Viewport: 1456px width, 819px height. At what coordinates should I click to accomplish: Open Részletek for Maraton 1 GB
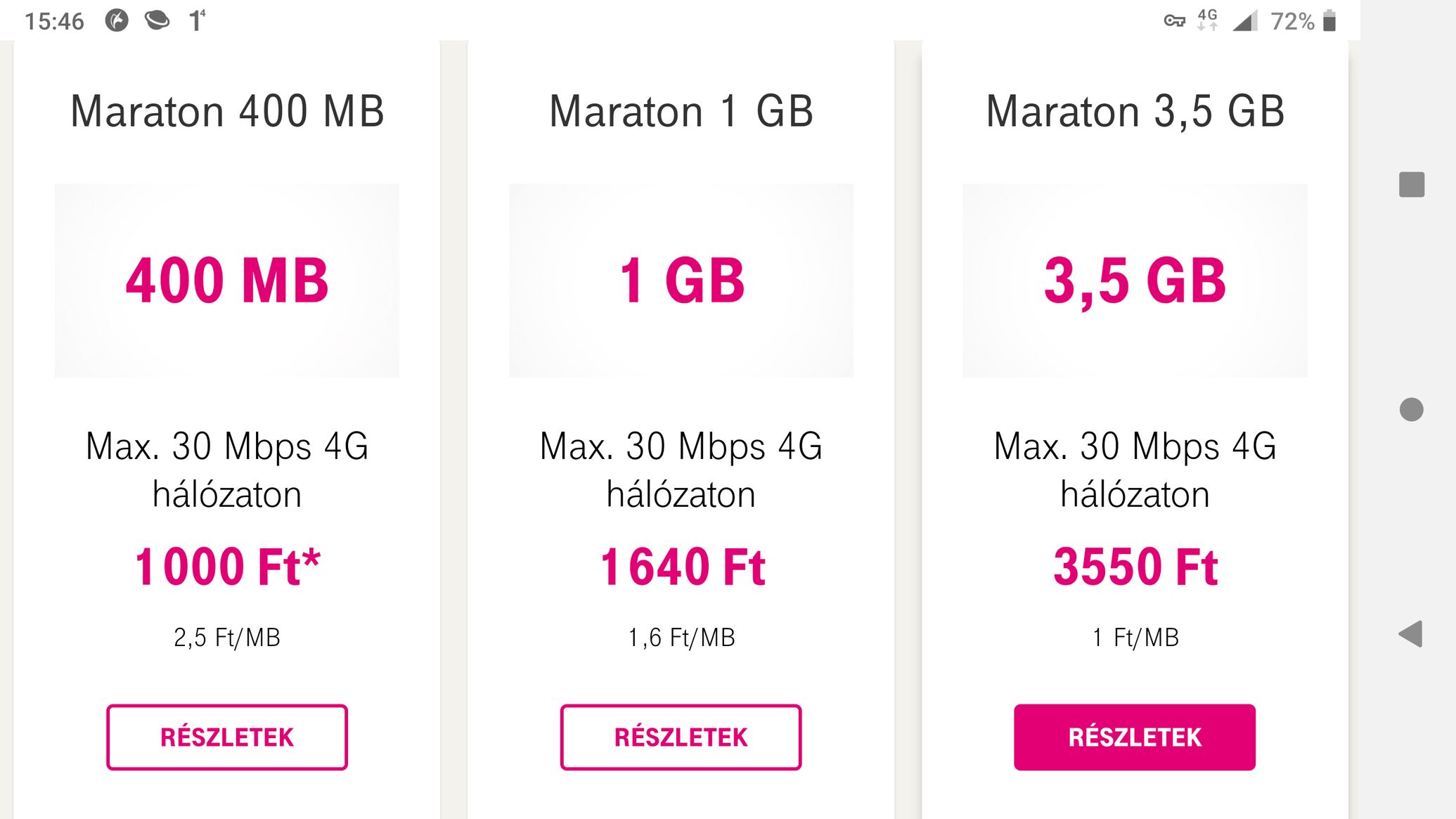click(x=681, y=737)
